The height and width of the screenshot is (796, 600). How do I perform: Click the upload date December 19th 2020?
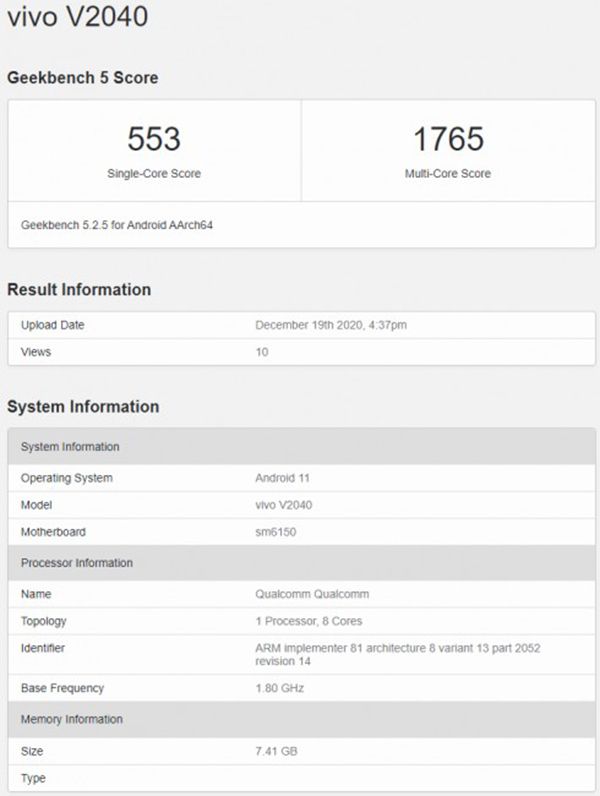[330, 325]
